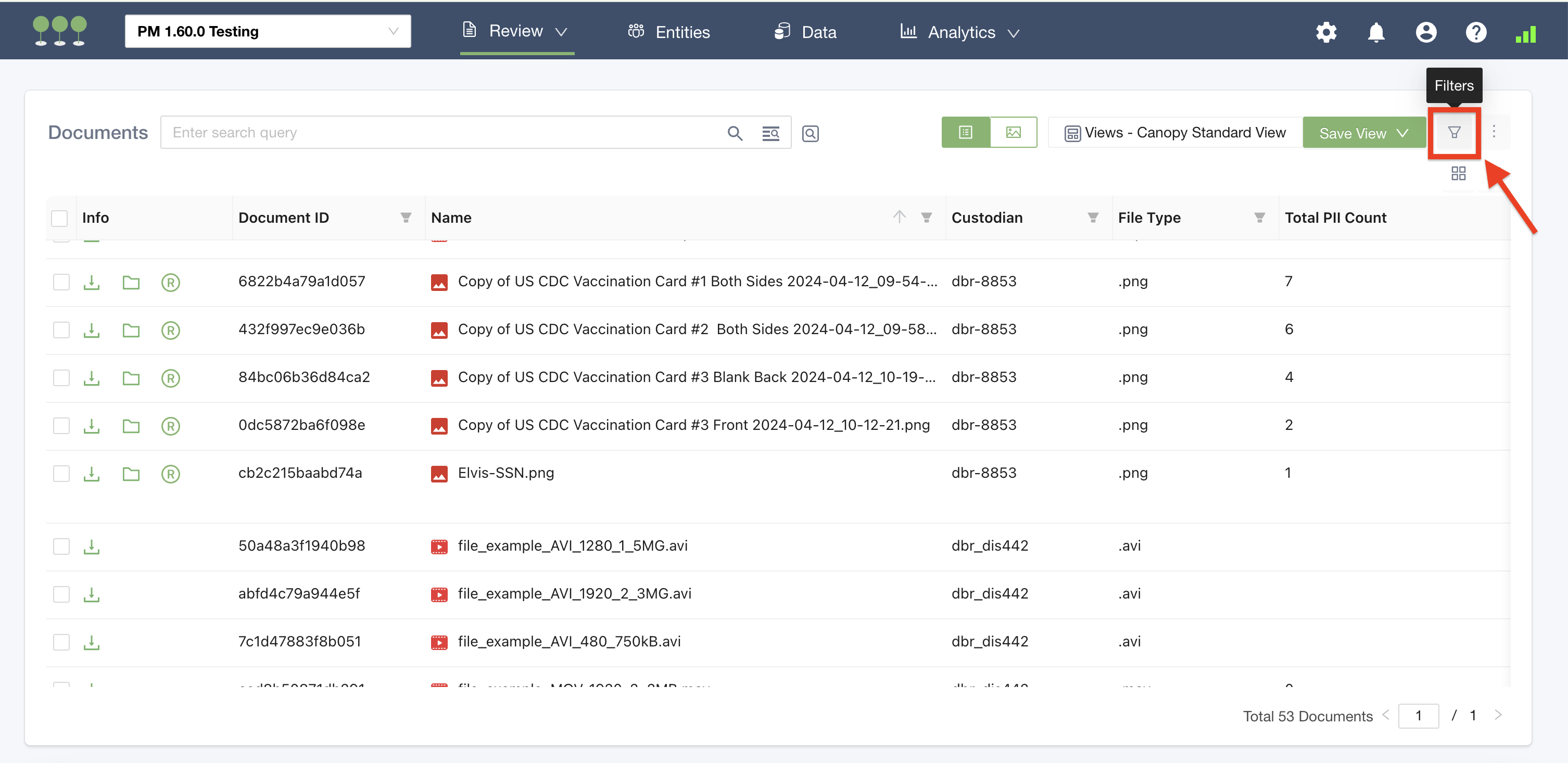Open folder icon for document 6822b4a79a1d057

(131, 282)
